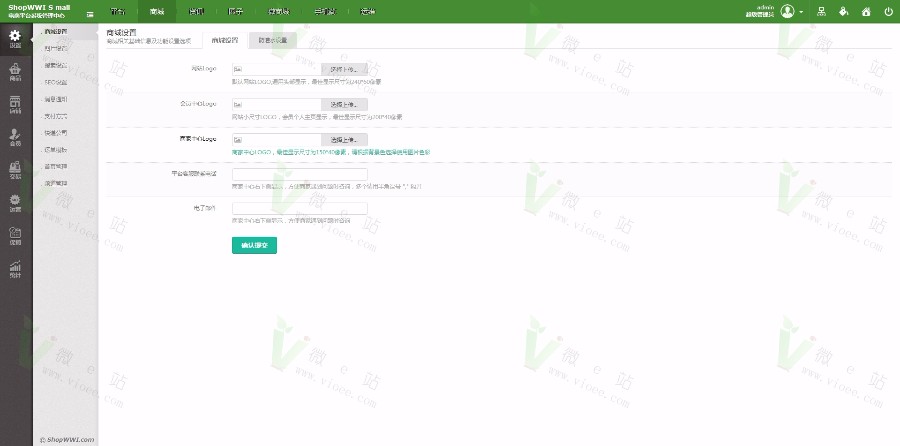900x446 pixels.
Task: Open the 消息通知 submenu entry
Action: tap(56, 99)
